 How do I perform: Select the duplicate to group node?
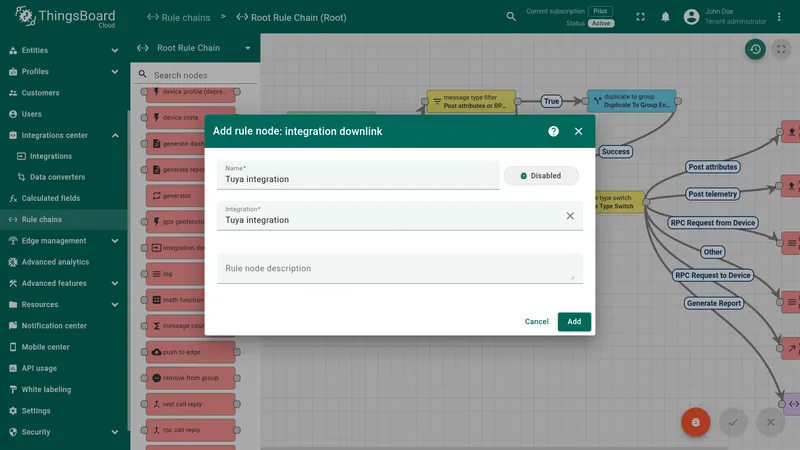pos(632,101)
